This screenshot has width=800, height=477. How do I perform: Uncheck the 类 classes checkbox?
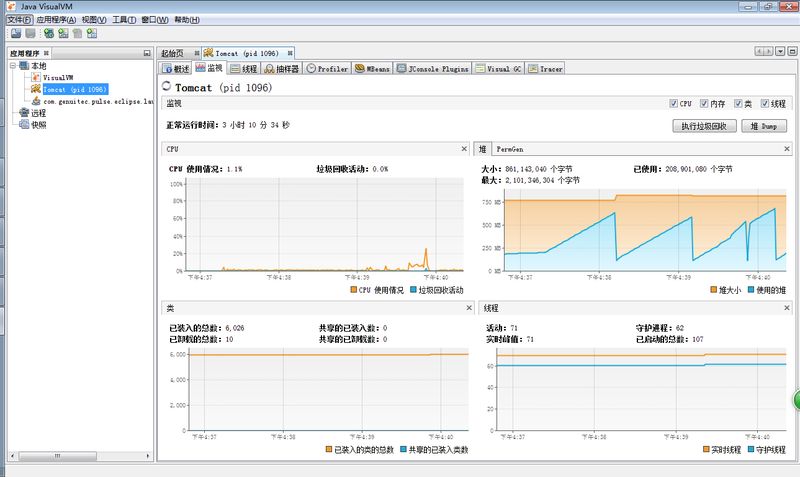click(x=738, y=103)
